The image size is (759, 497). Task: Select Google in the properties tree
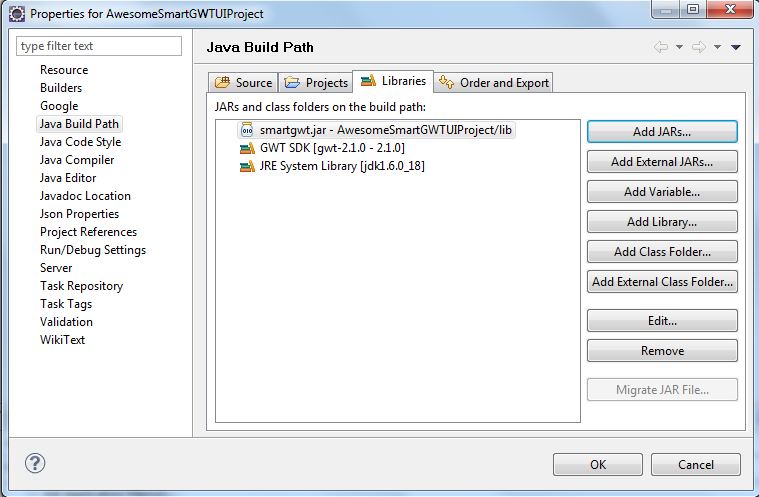pyautogui.click(x=59, y=105)
